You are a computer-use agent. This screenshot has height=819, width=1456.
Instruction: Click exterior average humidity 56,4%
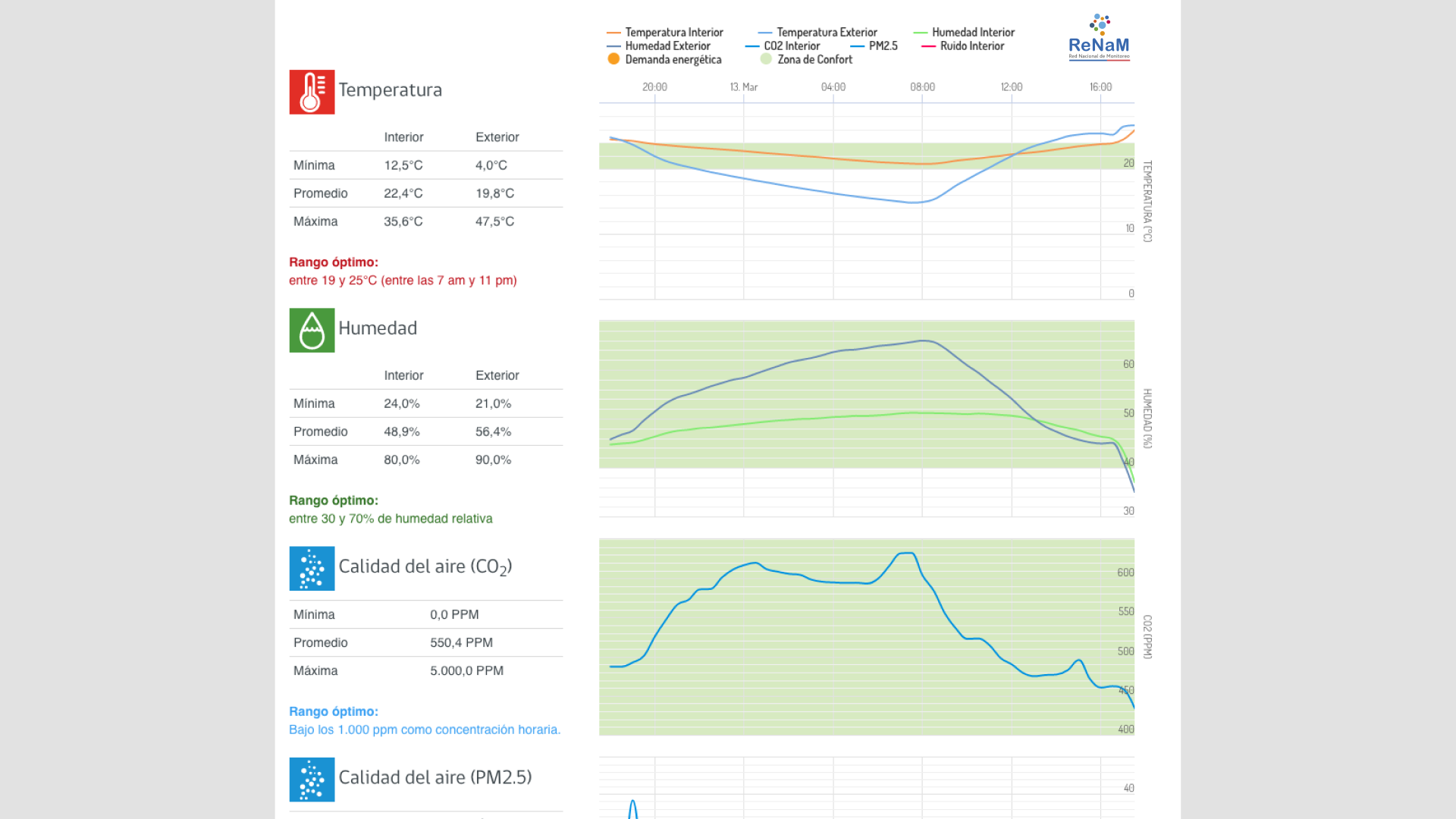tap(493, 431)
